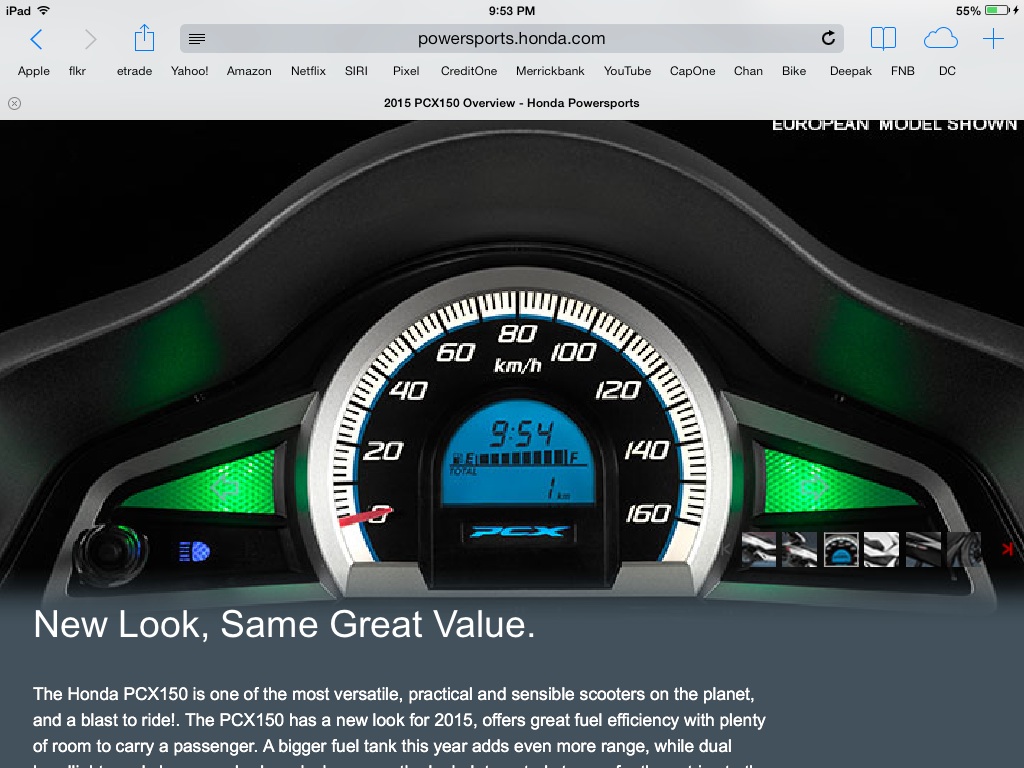Tap the 'New Look, Same Great Value.' heading
This screenshot has height=768, width=1024.
[284, 624]
